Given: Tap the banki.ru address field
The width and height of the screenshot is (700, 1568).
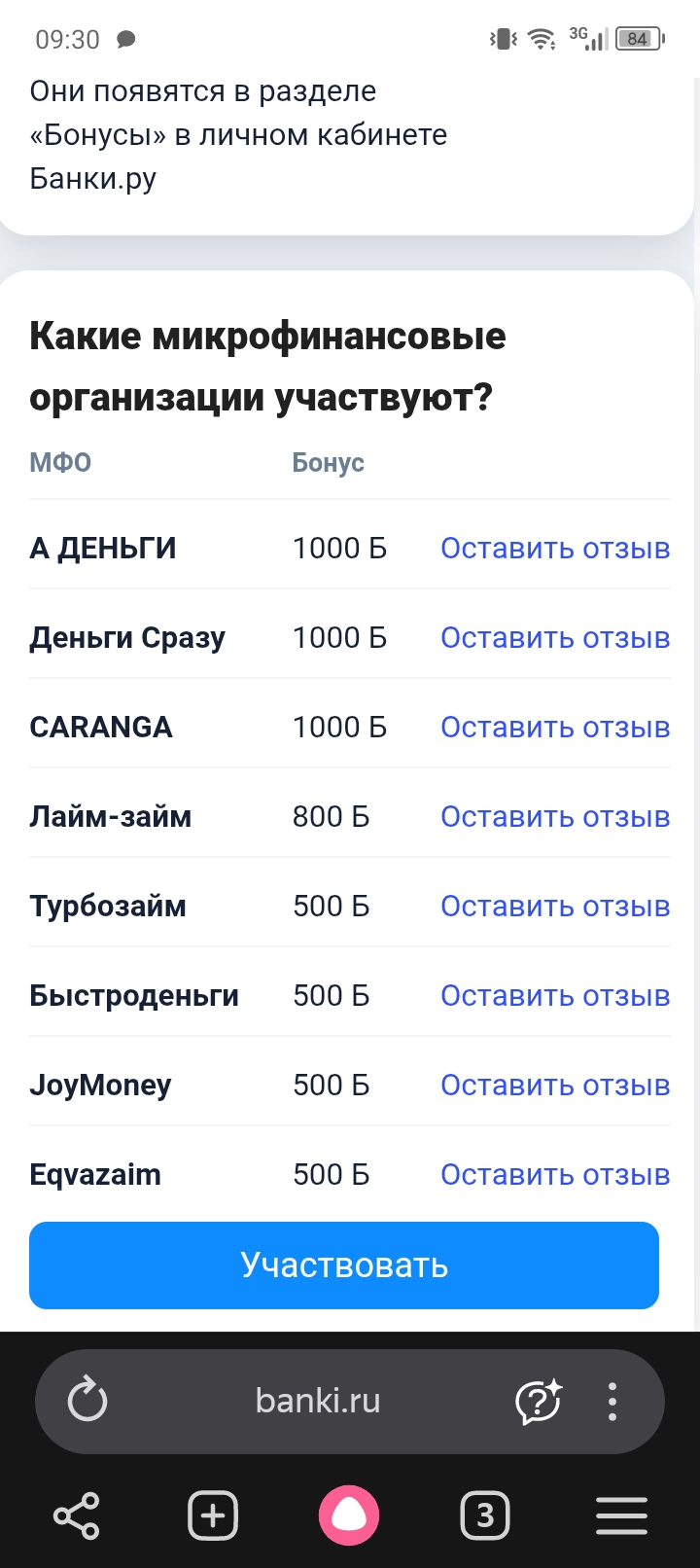Looking at the screenshot, I should point(318,1402).
